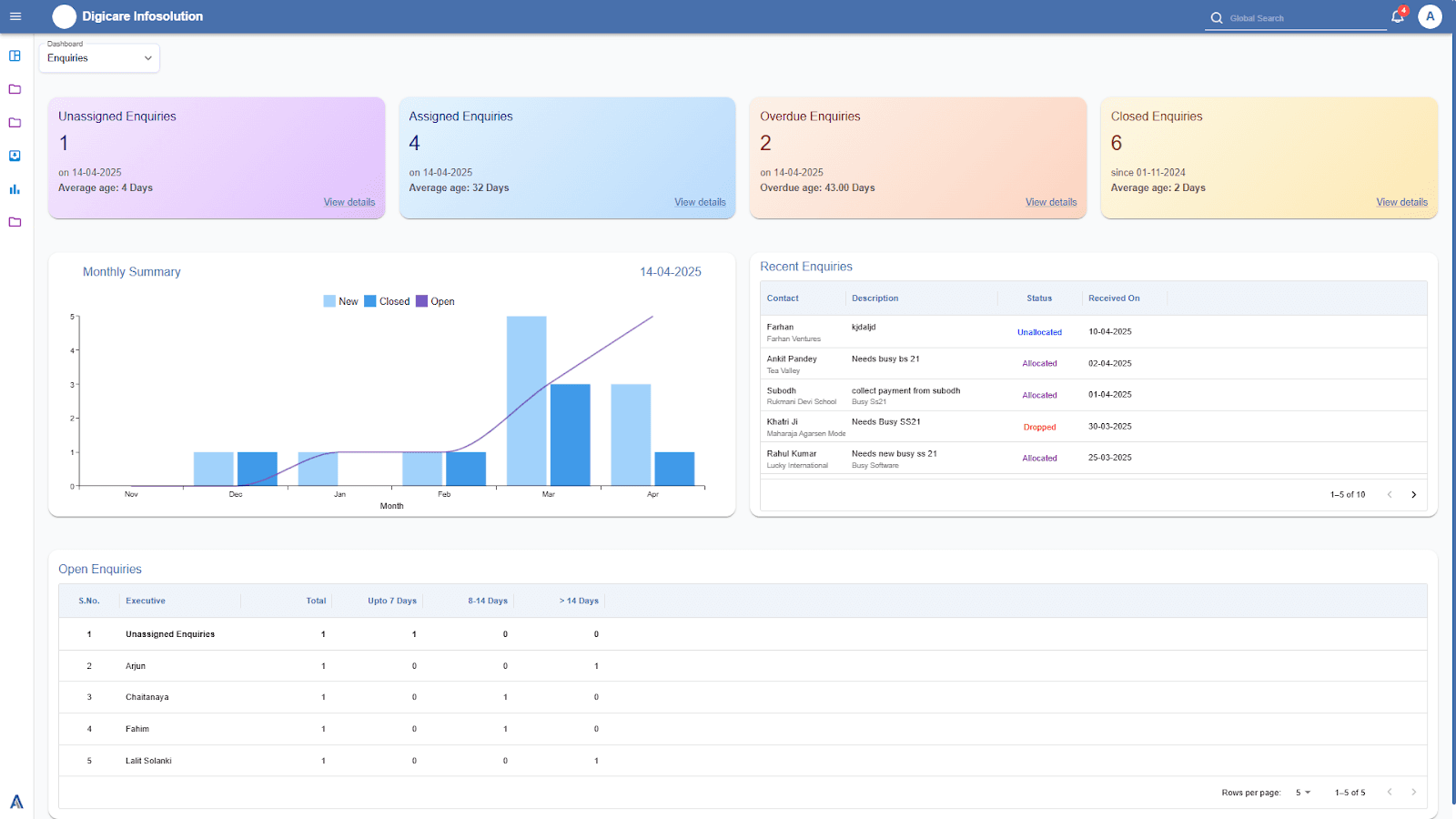The width and height of the screenshot is (1456, 819).
Task: Open the hamburger navigation menu
Action: pos(15,16)
